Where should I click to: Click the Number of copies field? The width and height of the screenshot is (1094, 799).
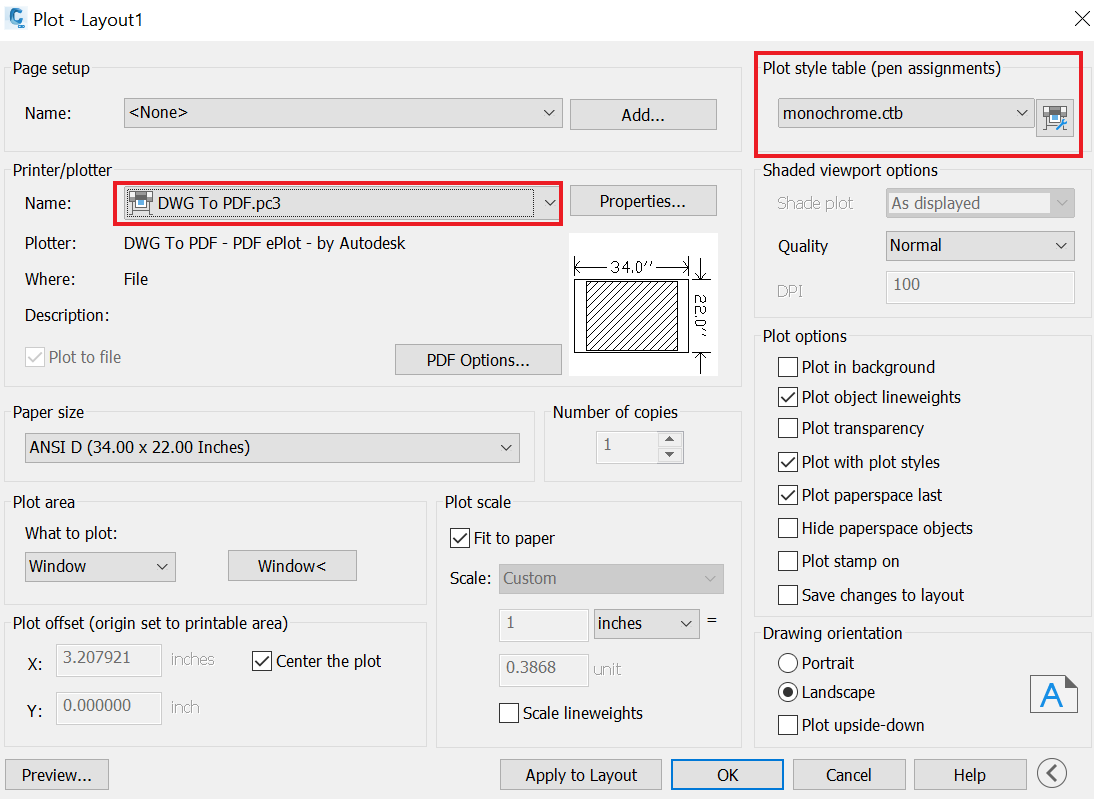click(x=627, y=447)
